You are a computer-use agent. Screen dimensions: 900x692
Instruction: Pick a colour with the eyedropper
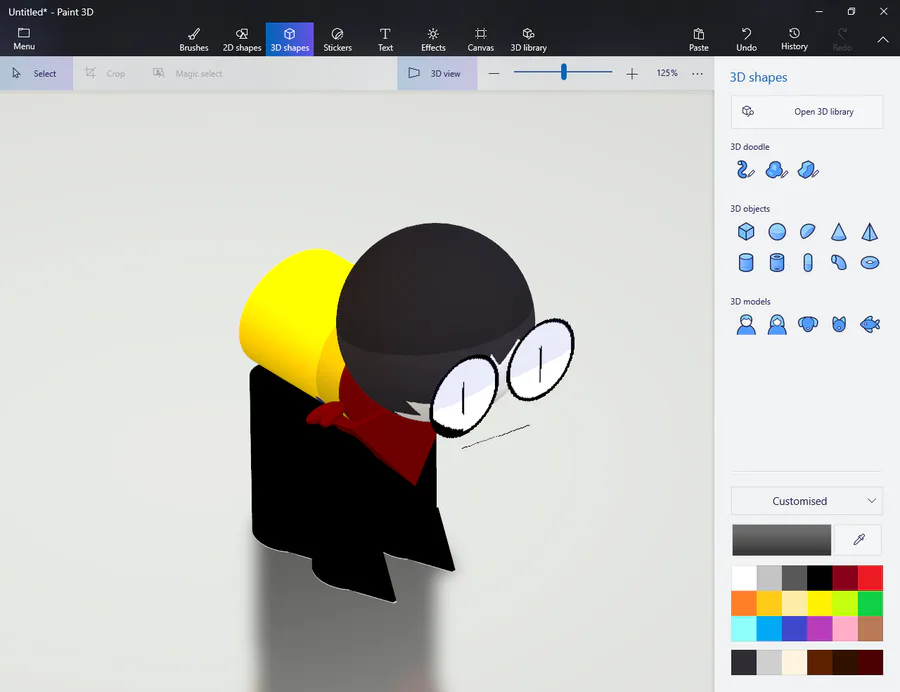click(858, 539)
